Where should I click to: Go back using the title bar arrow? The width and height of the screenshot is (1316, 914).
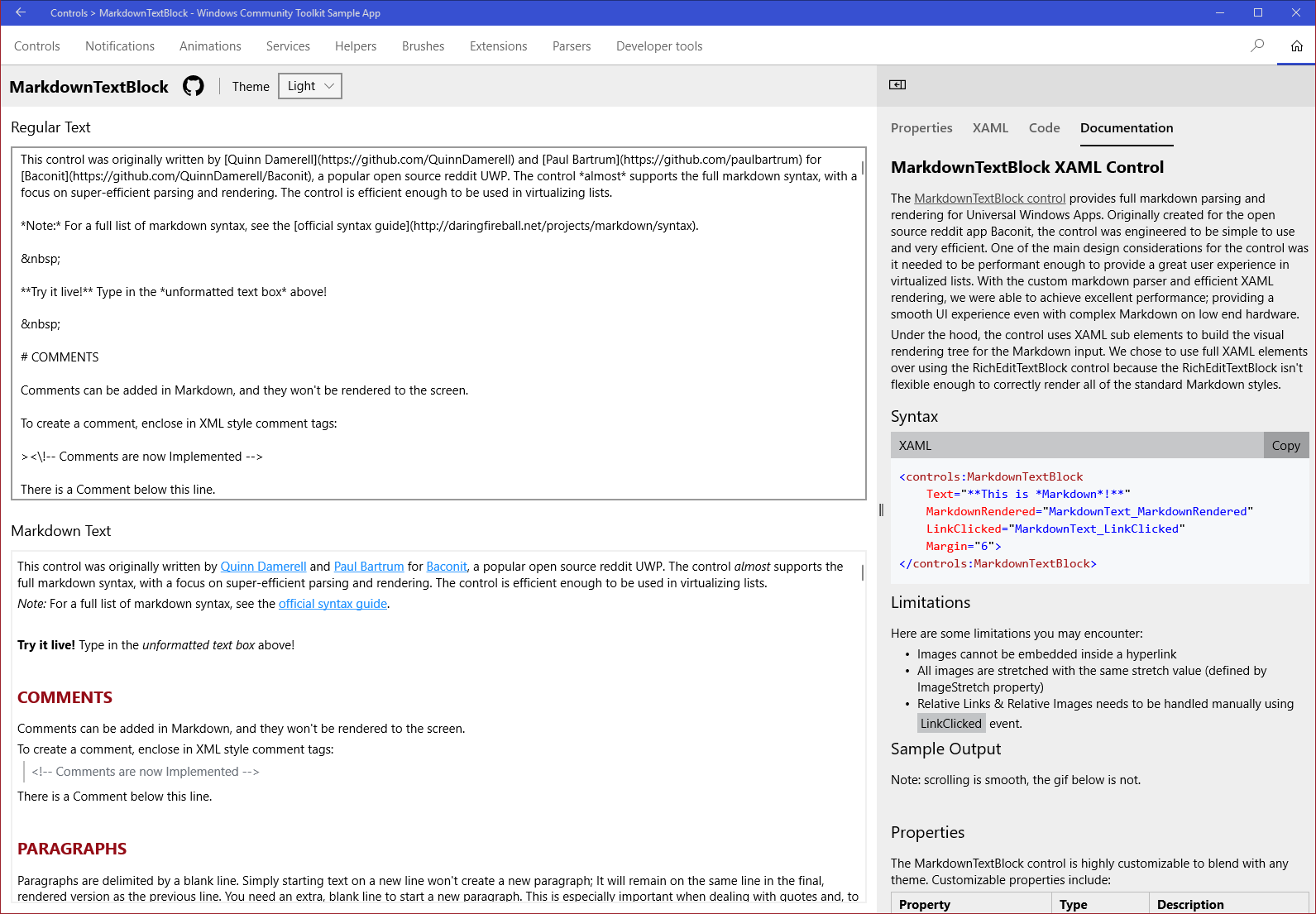click(x=21, y=12)
